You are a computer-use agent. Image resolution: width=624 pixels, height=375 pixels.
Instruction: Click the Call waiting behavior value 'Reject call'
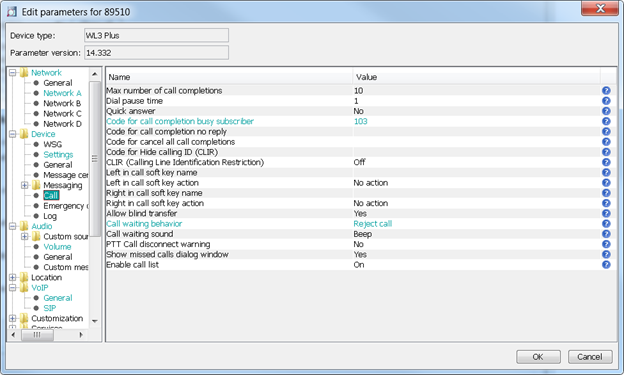pos(372,224)
